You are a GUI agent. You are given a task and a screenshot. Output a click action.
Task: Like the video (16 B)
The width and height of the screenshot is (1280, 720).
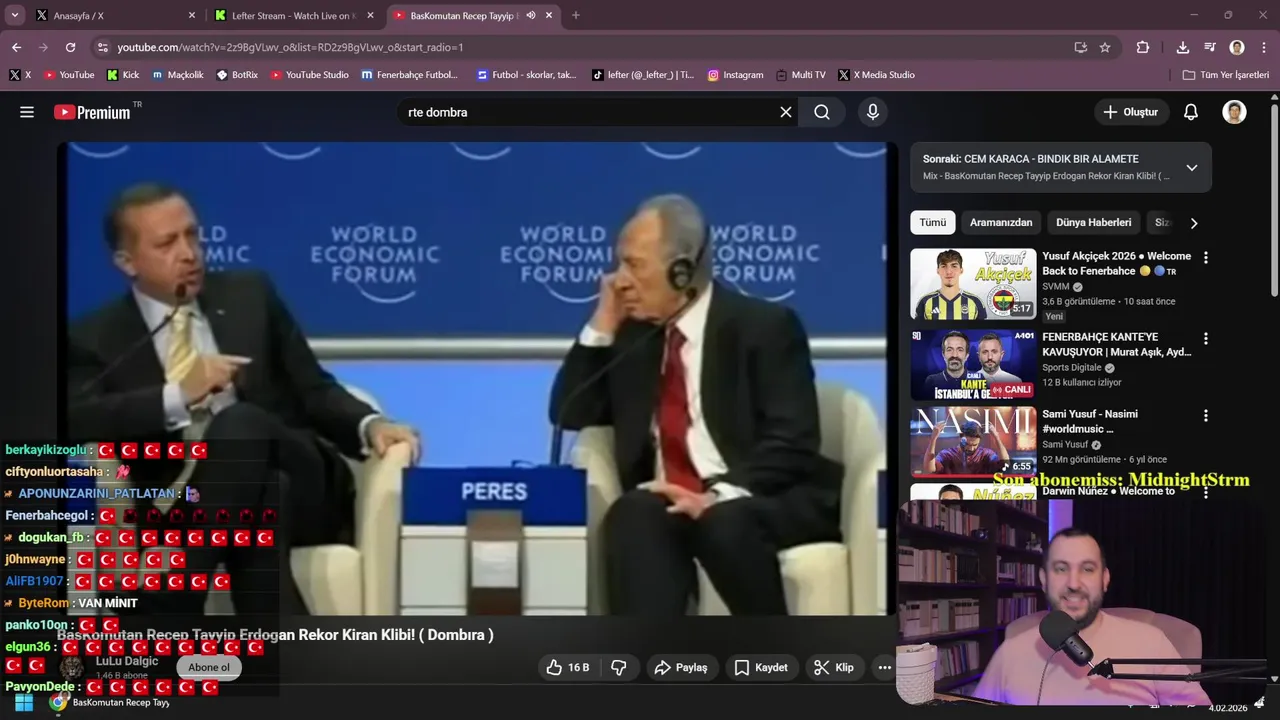coord(568,667)
